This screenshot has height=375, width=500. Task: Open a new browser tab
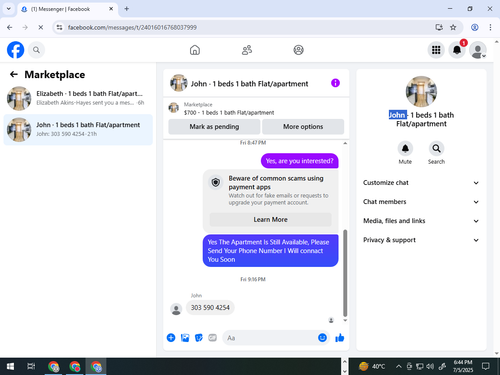click(x=127, y=9)
